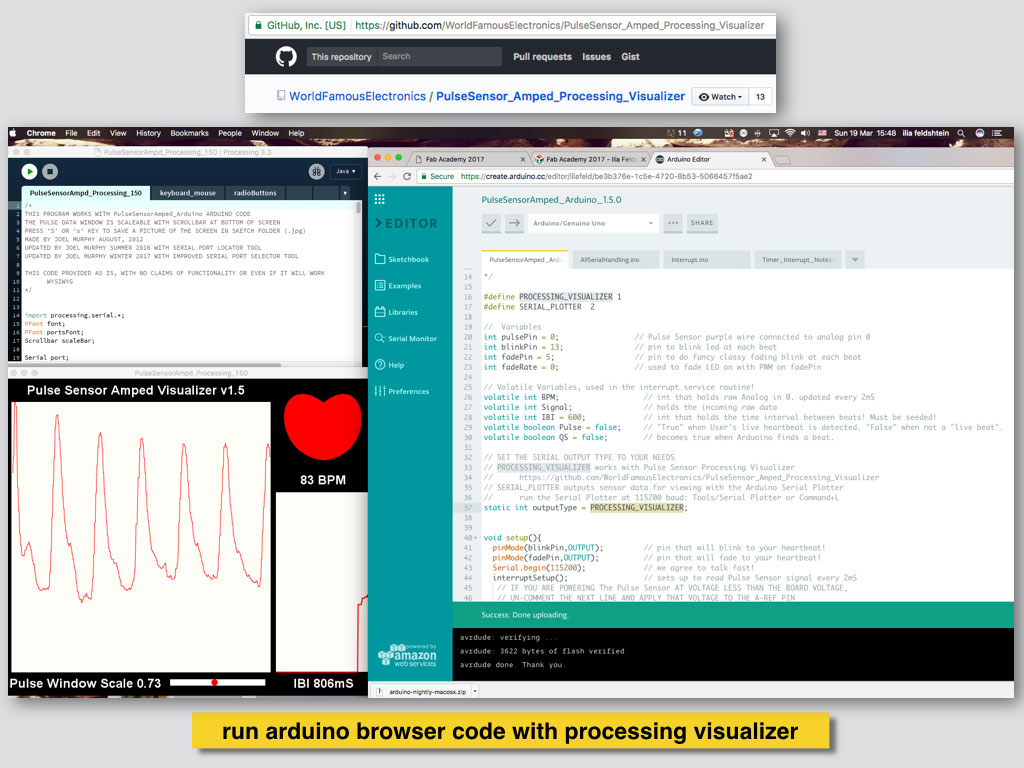This screenshot has height=768, width=1024.
Task: Focus the GitHub repository search field
Action: coord(439,57)
